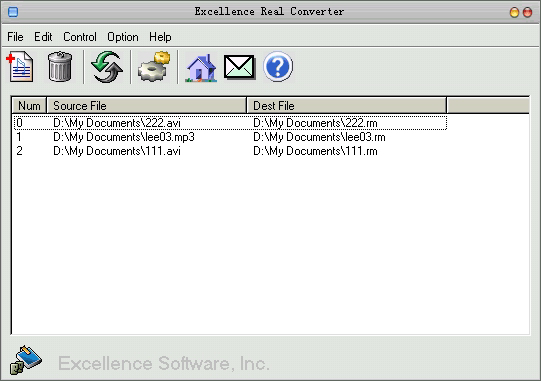Click the app icon in title bar
The height and width of the screenshot is (381, 541).
pyautogui.click(x=13, y=12)
